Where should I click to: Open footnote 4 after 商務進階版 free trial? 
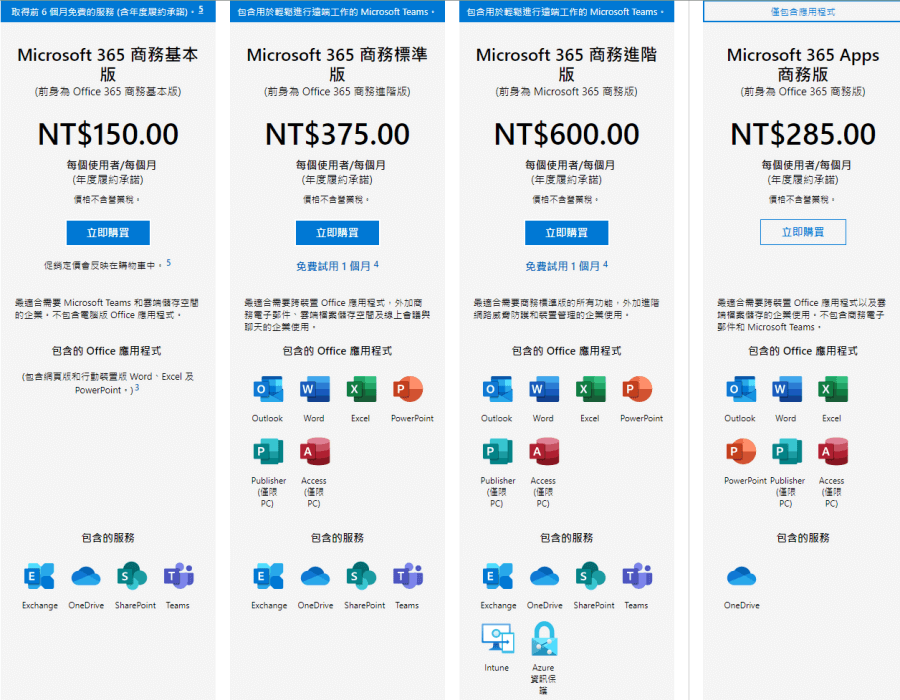(606, 265)
